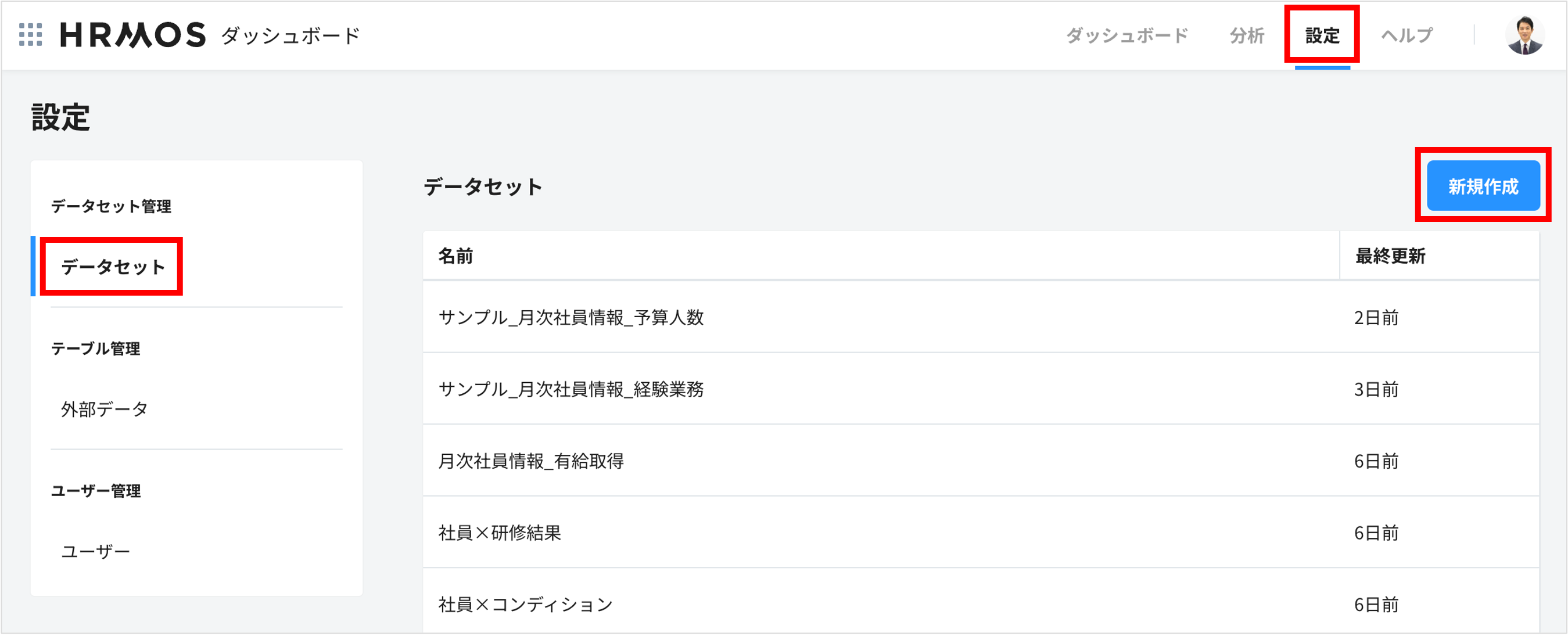
Task: Click the ダッシュボード product title text
Action: click(291, 35)
